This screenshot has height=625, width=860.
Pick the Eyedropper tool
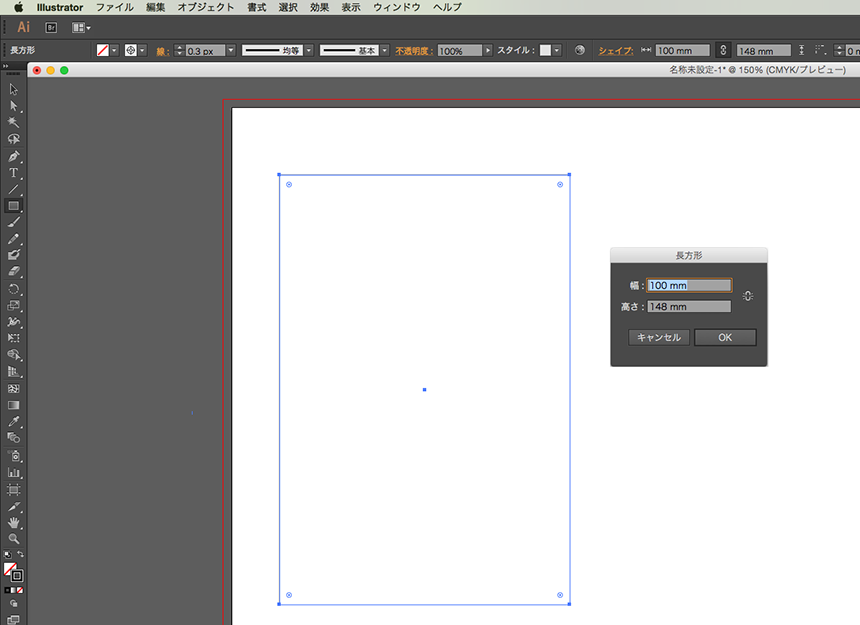pos(14,421)
